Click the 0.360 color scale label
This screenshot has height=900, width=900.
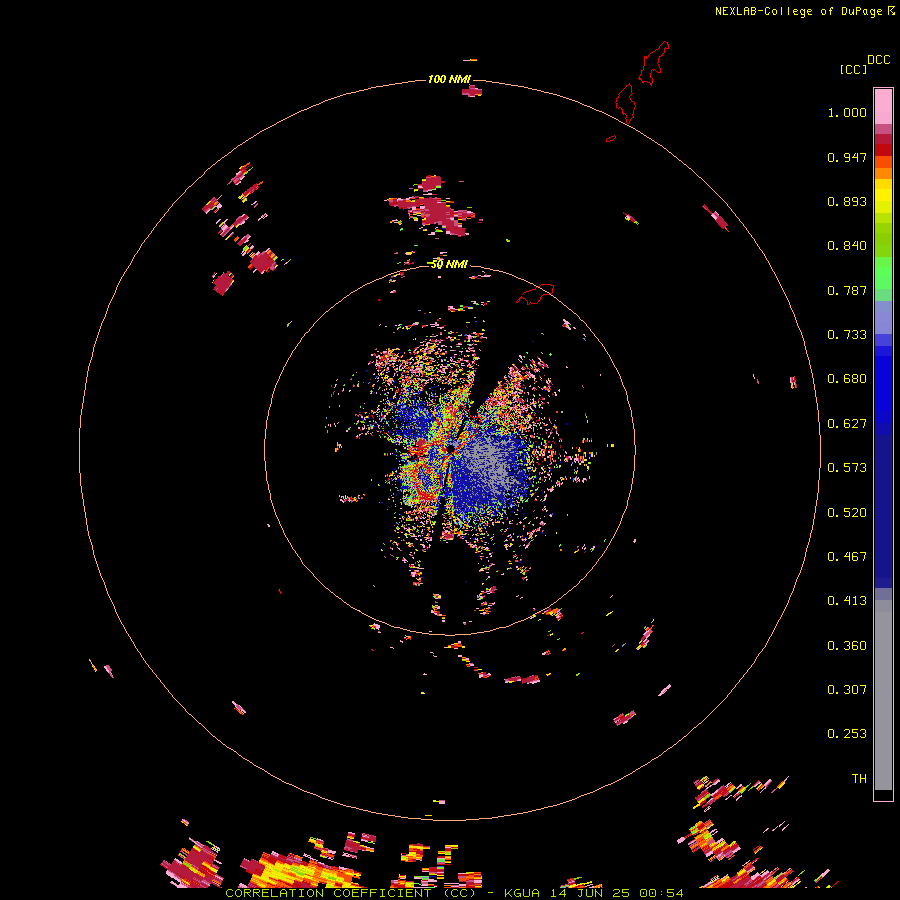pyautogui.click(x=847, y=646)
